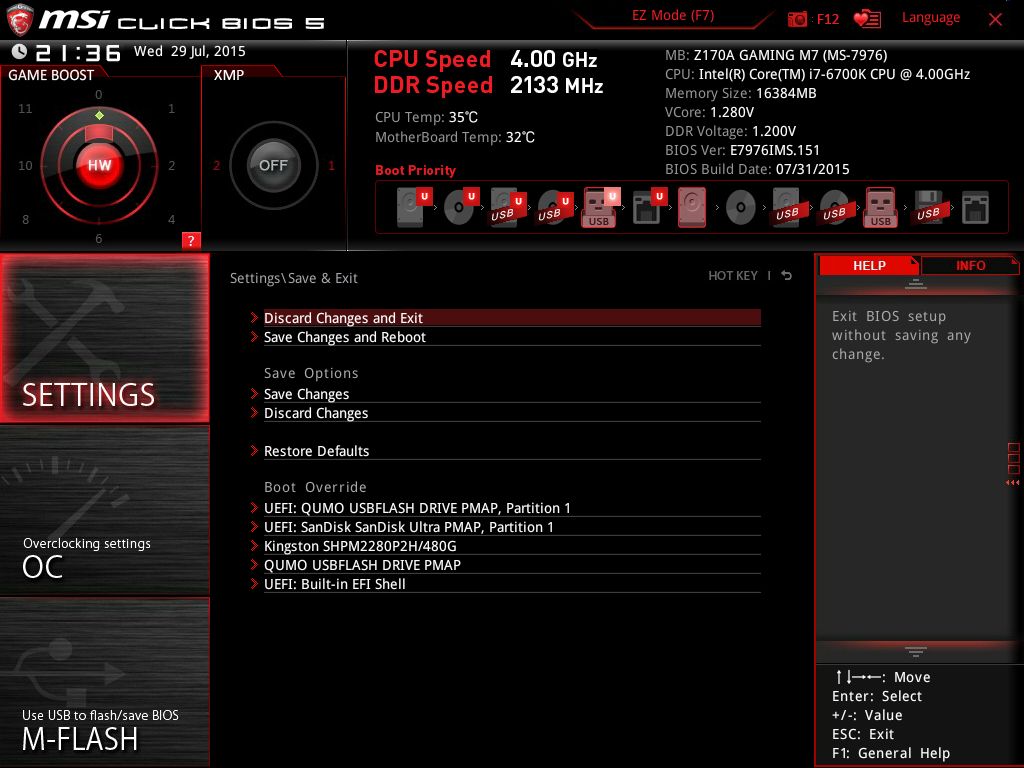Select the UEFI network boot priority icon

(649, 207)
